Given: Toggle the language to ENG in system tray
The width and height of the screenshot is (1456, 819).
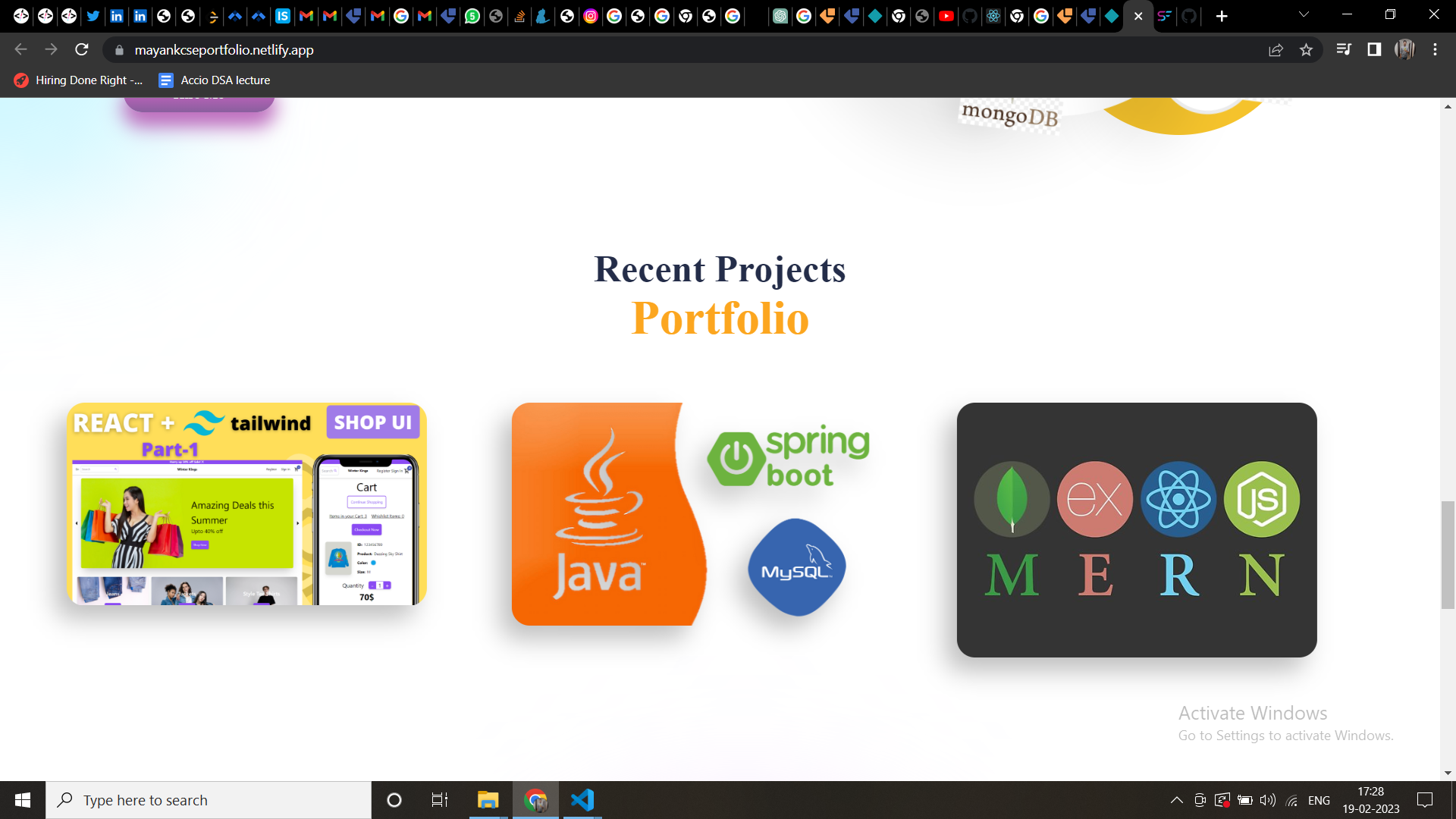Looking at the screenshot, I should click(1319, 799).
